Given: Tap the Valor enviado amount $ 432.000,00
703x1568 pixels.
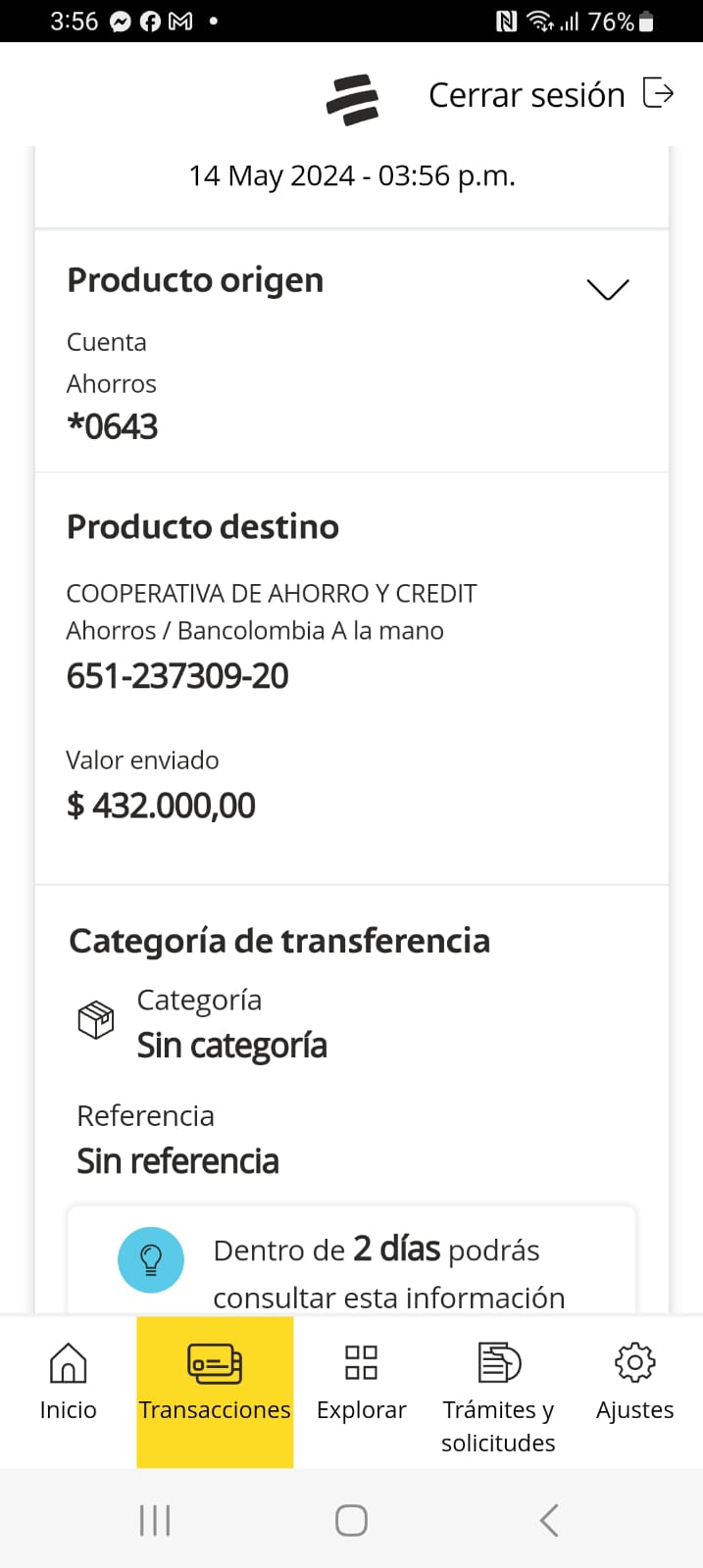Looking at the screenshot, I should point(161,806).
